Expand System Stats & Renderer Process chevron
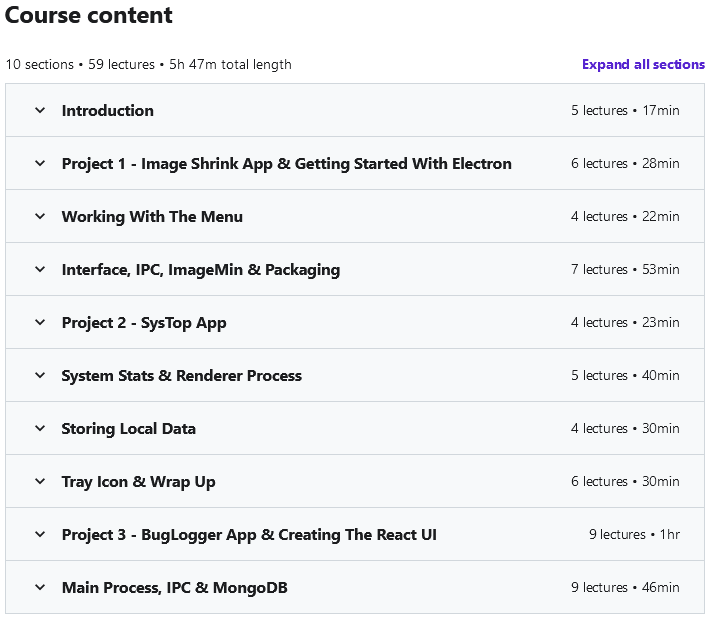The height and width of the screenshot is (620, 712). click(x=40, y=376)
